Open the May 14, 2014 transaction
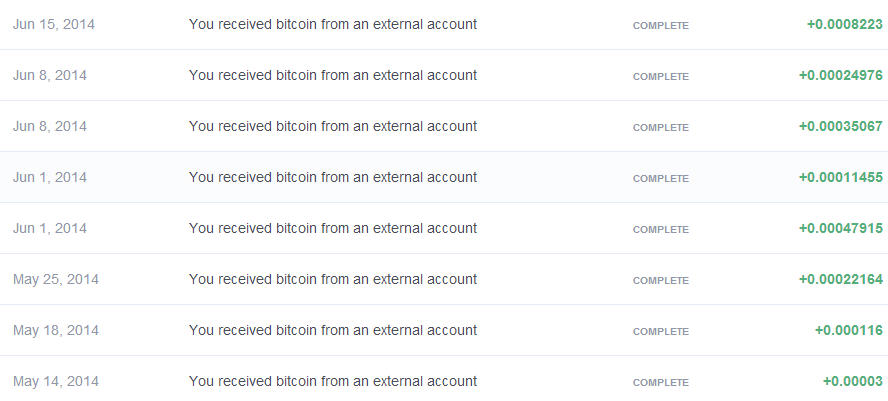The image size is (888, 401). [332, 381]
